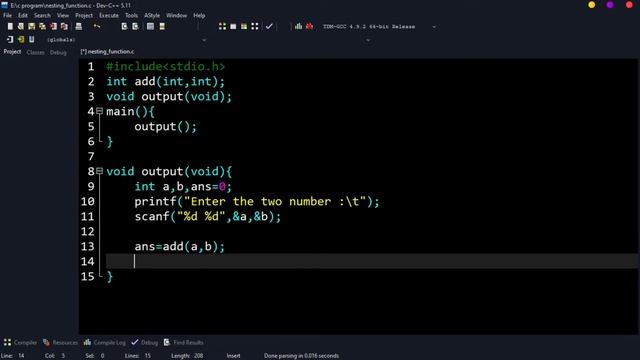Click the Save All toolbar icon
Screen dimensions: 640x360
pos(42,27)
